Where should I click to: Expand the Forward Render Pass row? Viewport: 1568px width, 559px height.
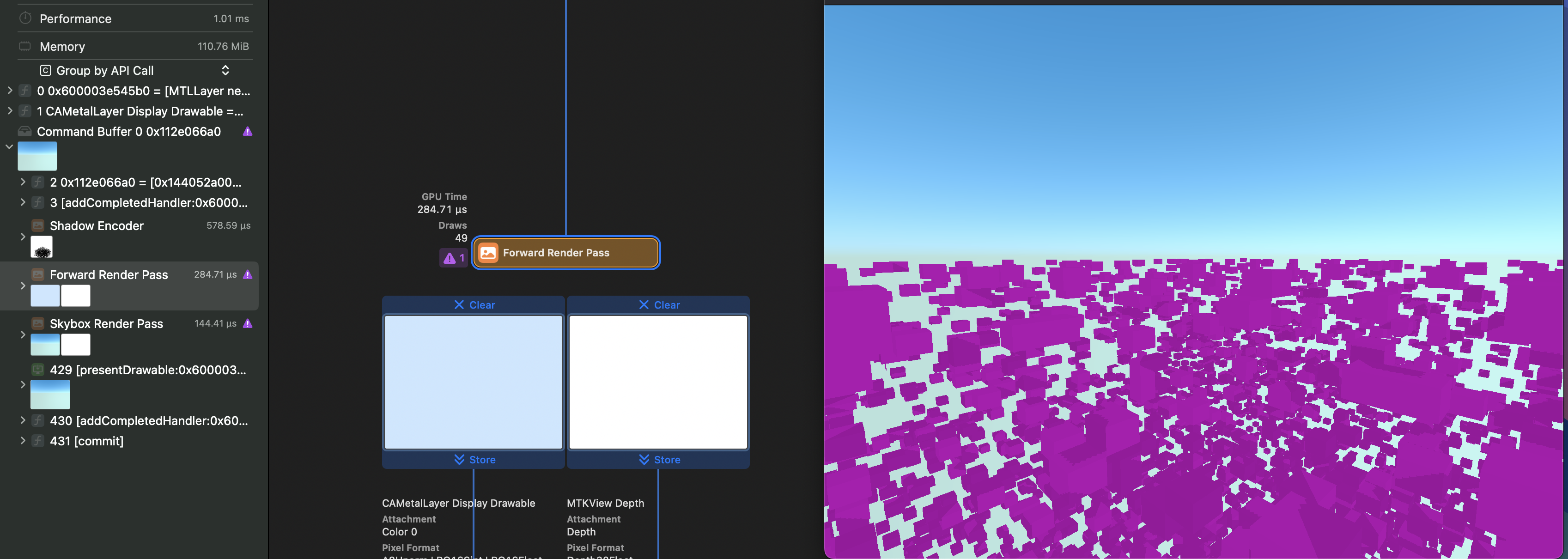23,286
